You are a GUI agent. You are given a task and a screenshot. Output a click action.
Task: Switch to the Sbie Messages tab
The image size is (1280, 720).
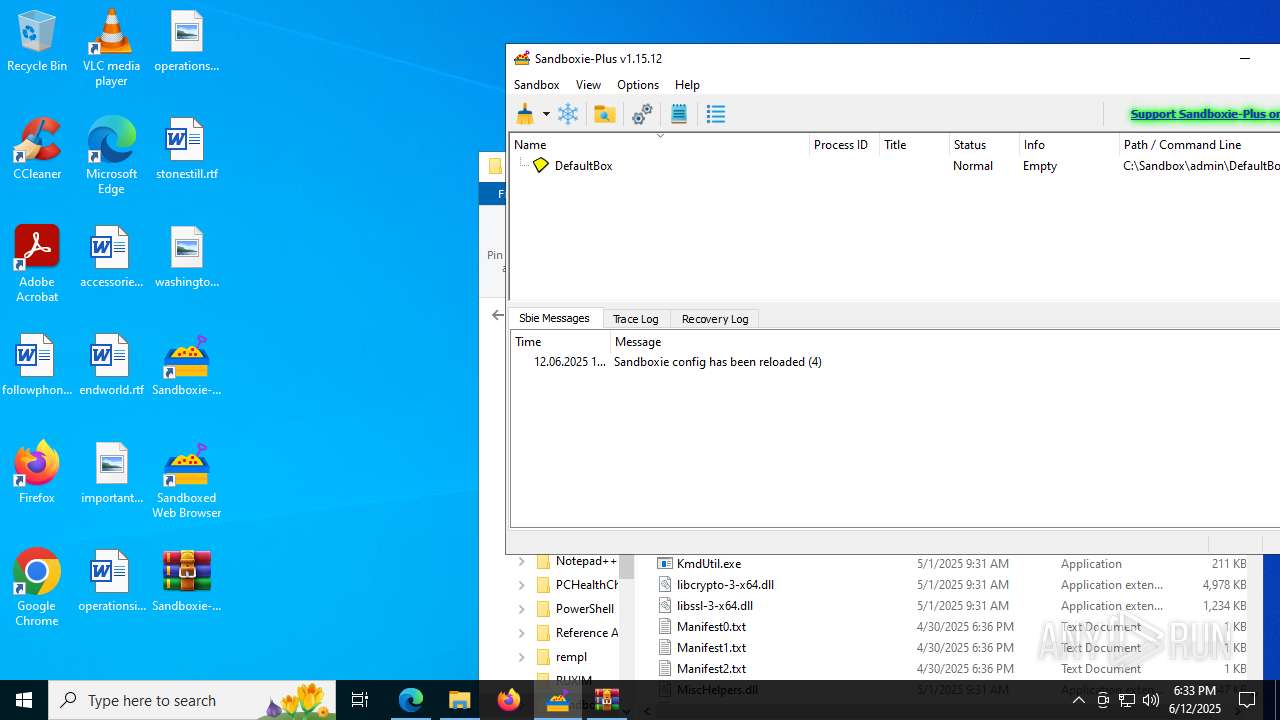554,318
